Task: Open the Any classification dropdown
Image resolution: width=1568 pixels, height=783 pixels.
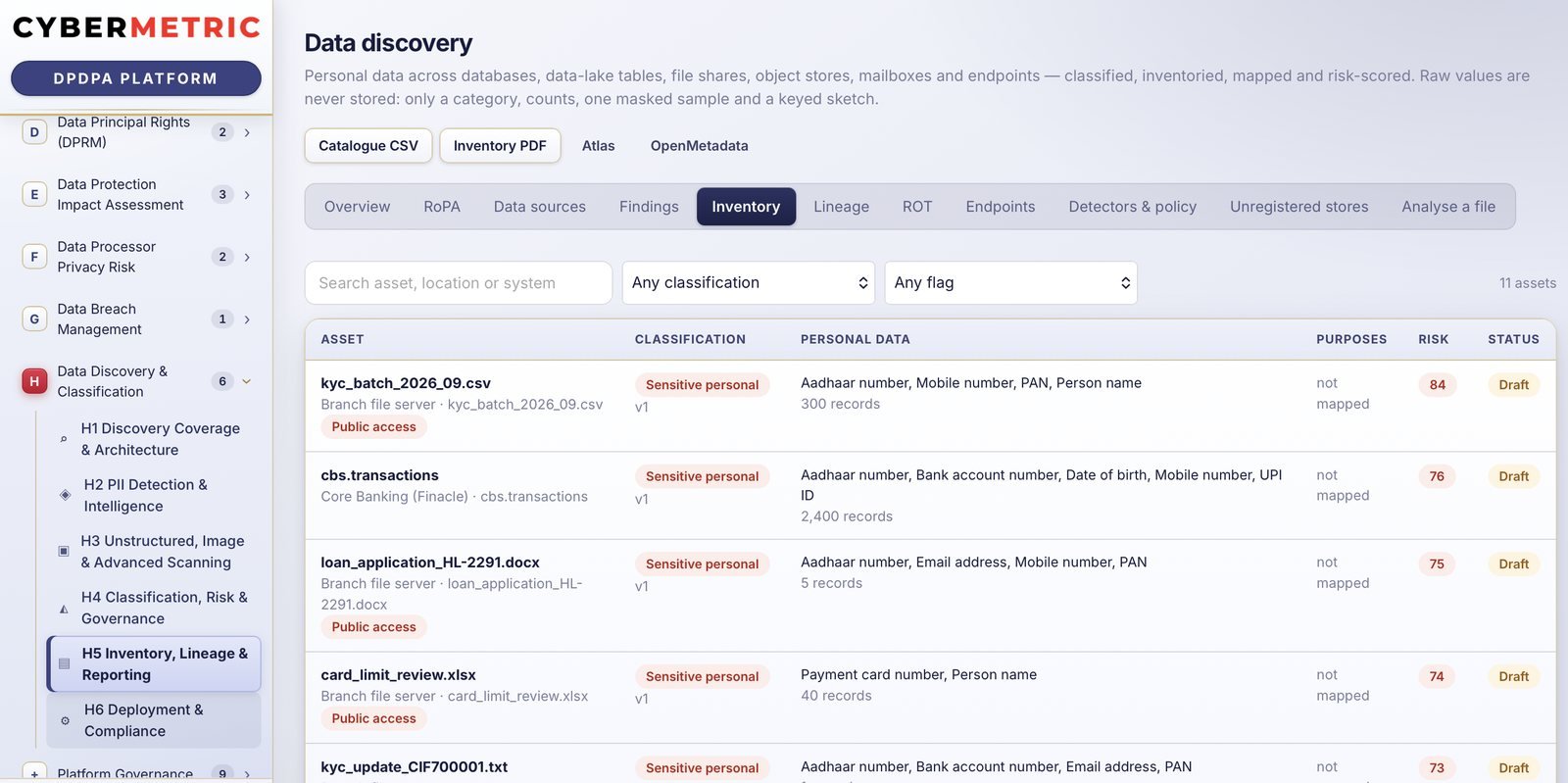Action: coord(749,282)
